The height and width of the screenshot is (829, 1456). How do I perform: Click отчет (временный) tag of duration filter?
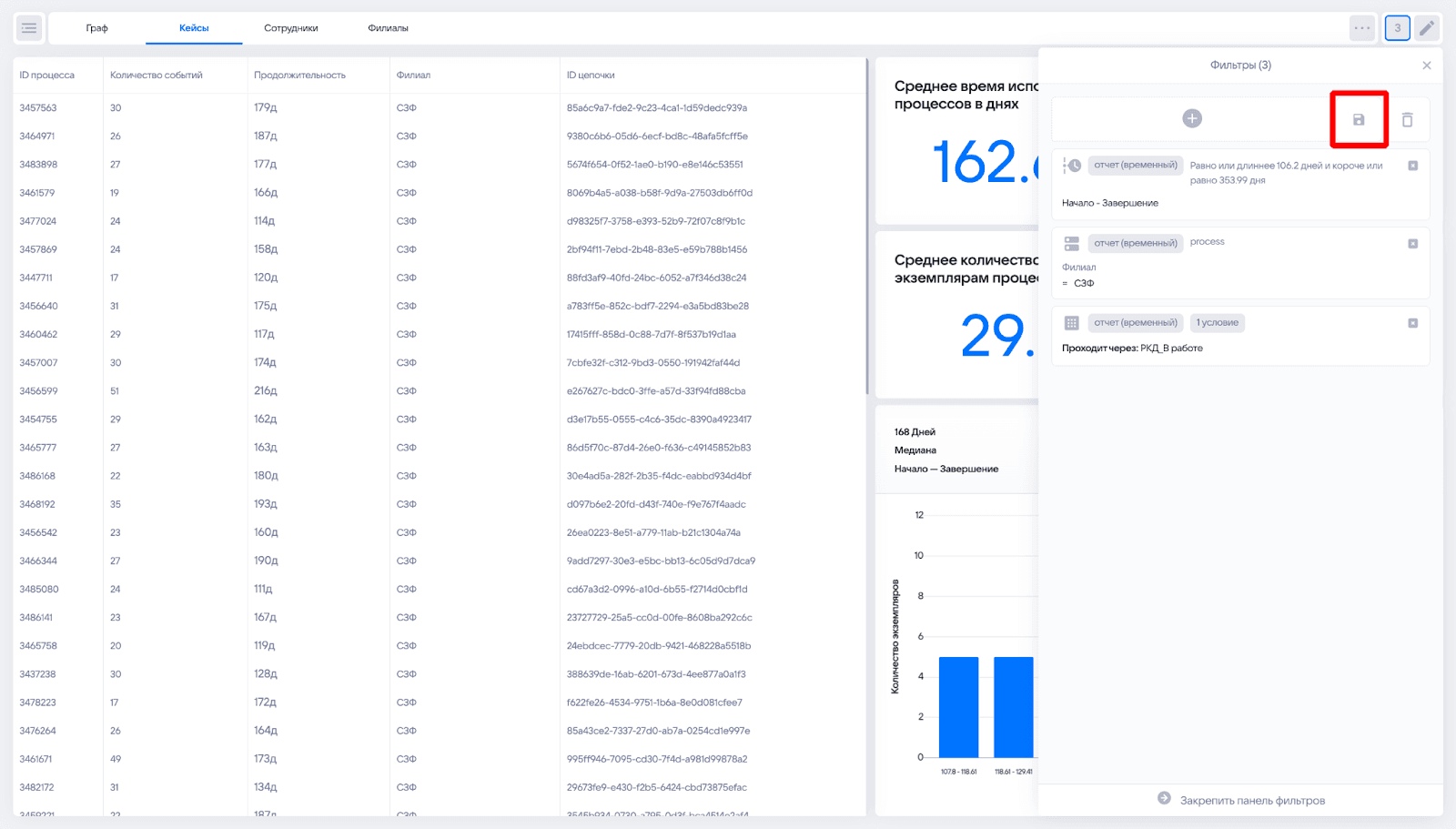pos(1136,166)
